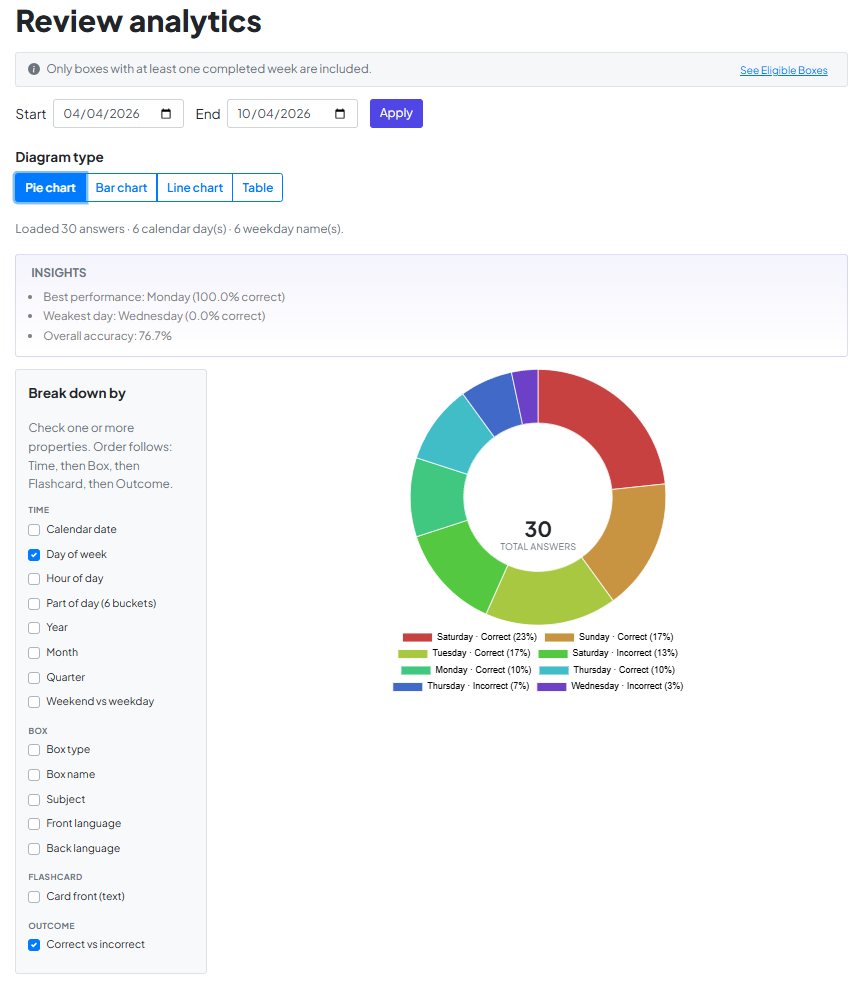Select the Table diagram type
This screenshot has height=985, width=865.
257,188
